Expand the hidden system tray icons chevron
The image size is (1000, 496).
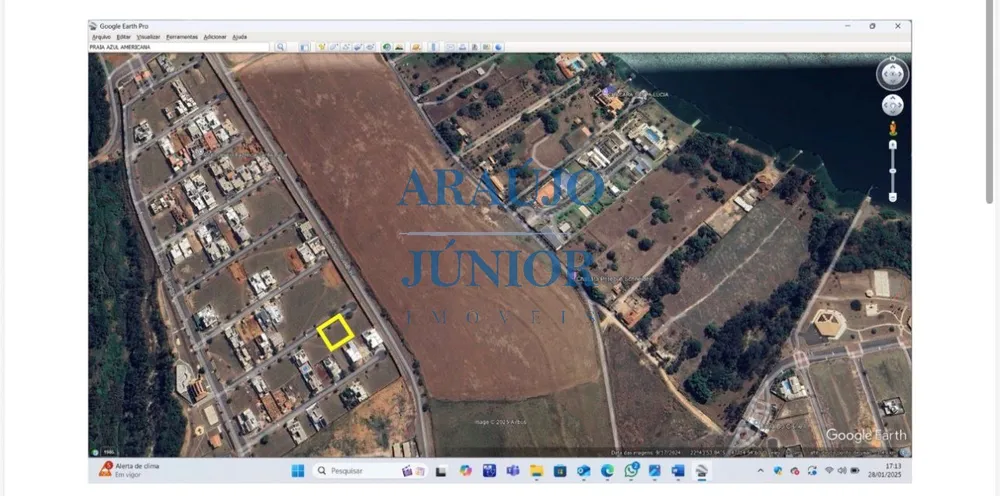(x=760, y=470)
